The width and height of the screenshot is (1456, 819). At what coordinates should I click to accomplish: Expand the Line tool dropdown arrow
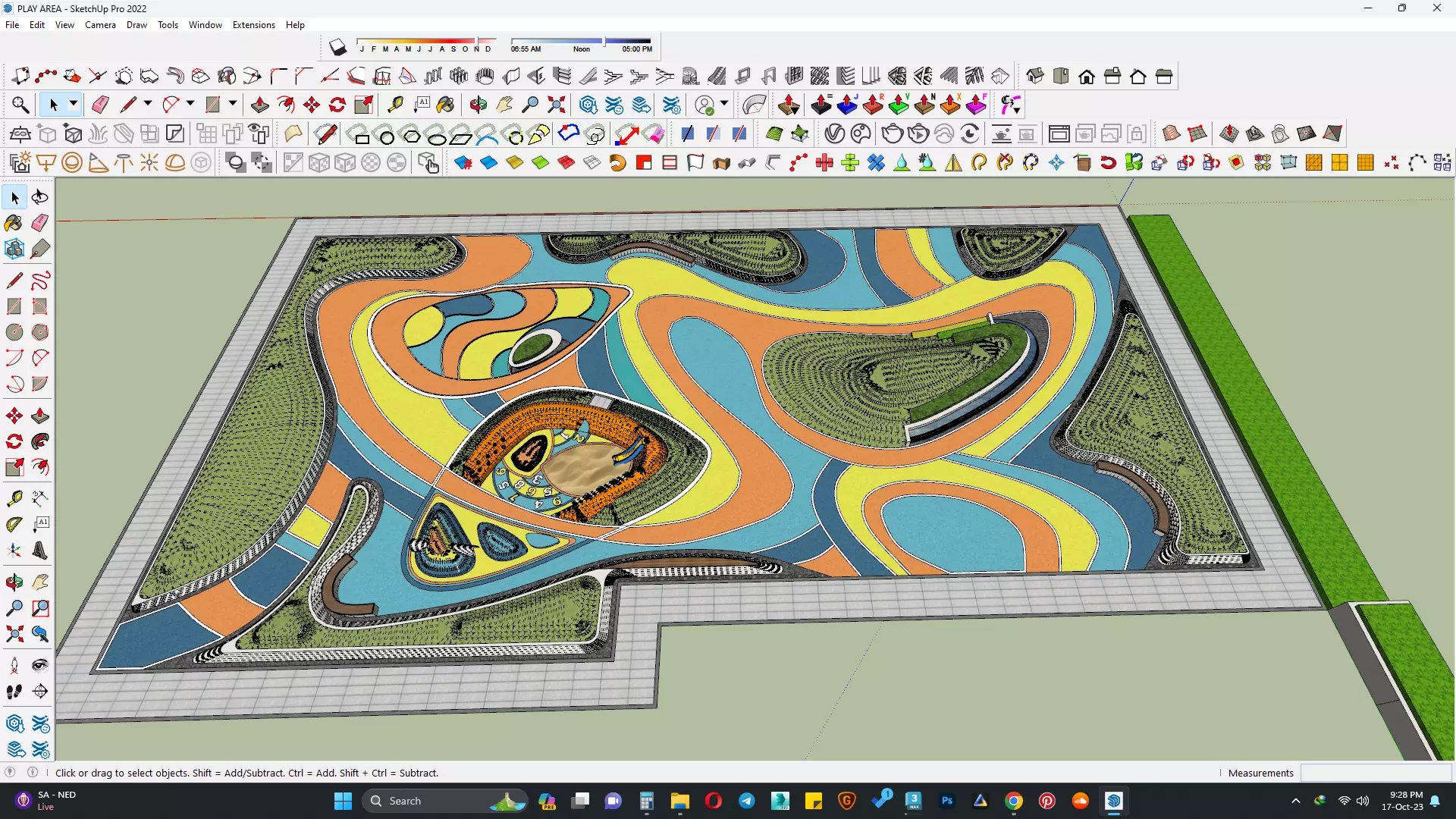coord(148,104)
